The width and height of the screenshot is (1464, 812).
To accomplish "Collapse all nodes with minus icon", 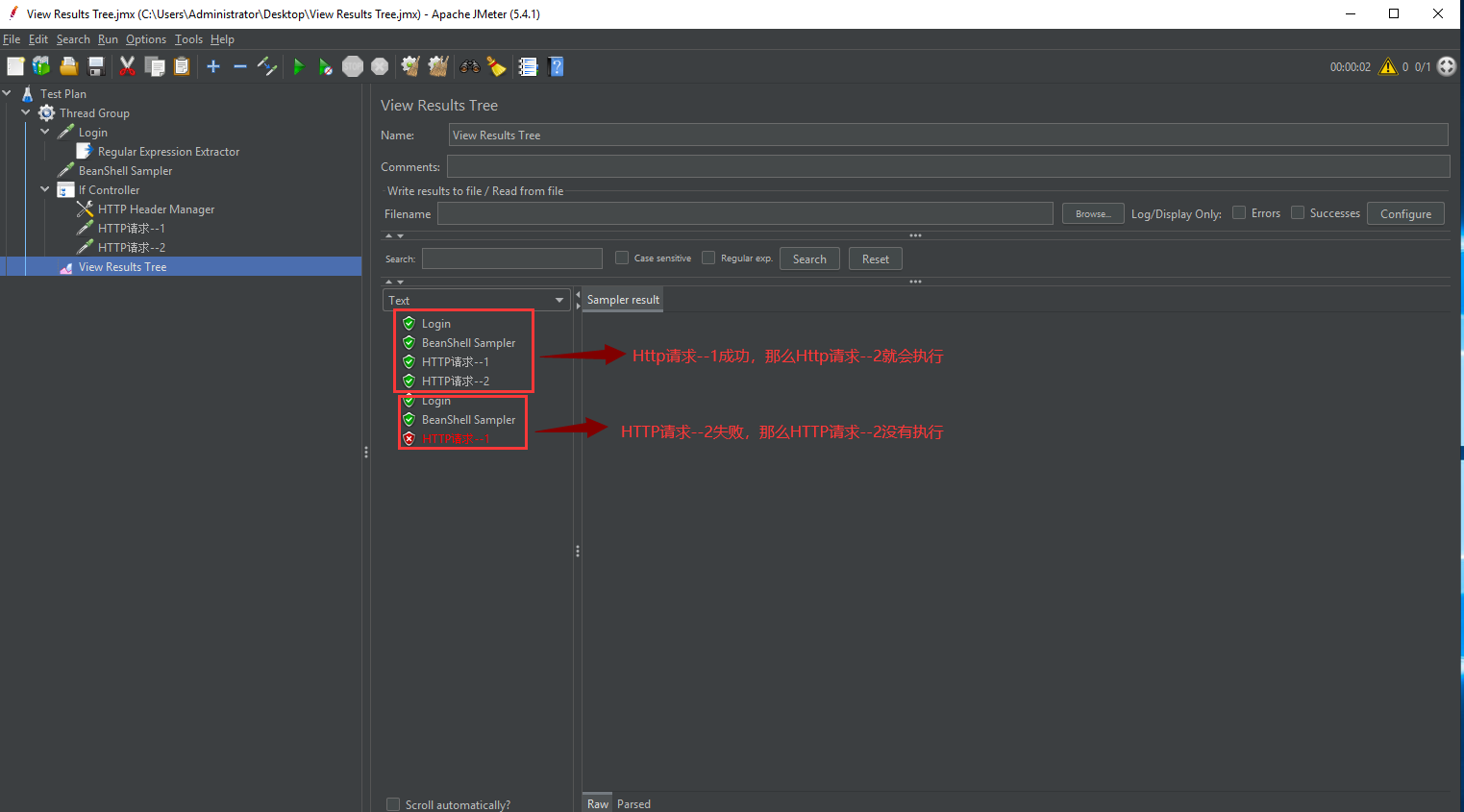I will point(240,66).
